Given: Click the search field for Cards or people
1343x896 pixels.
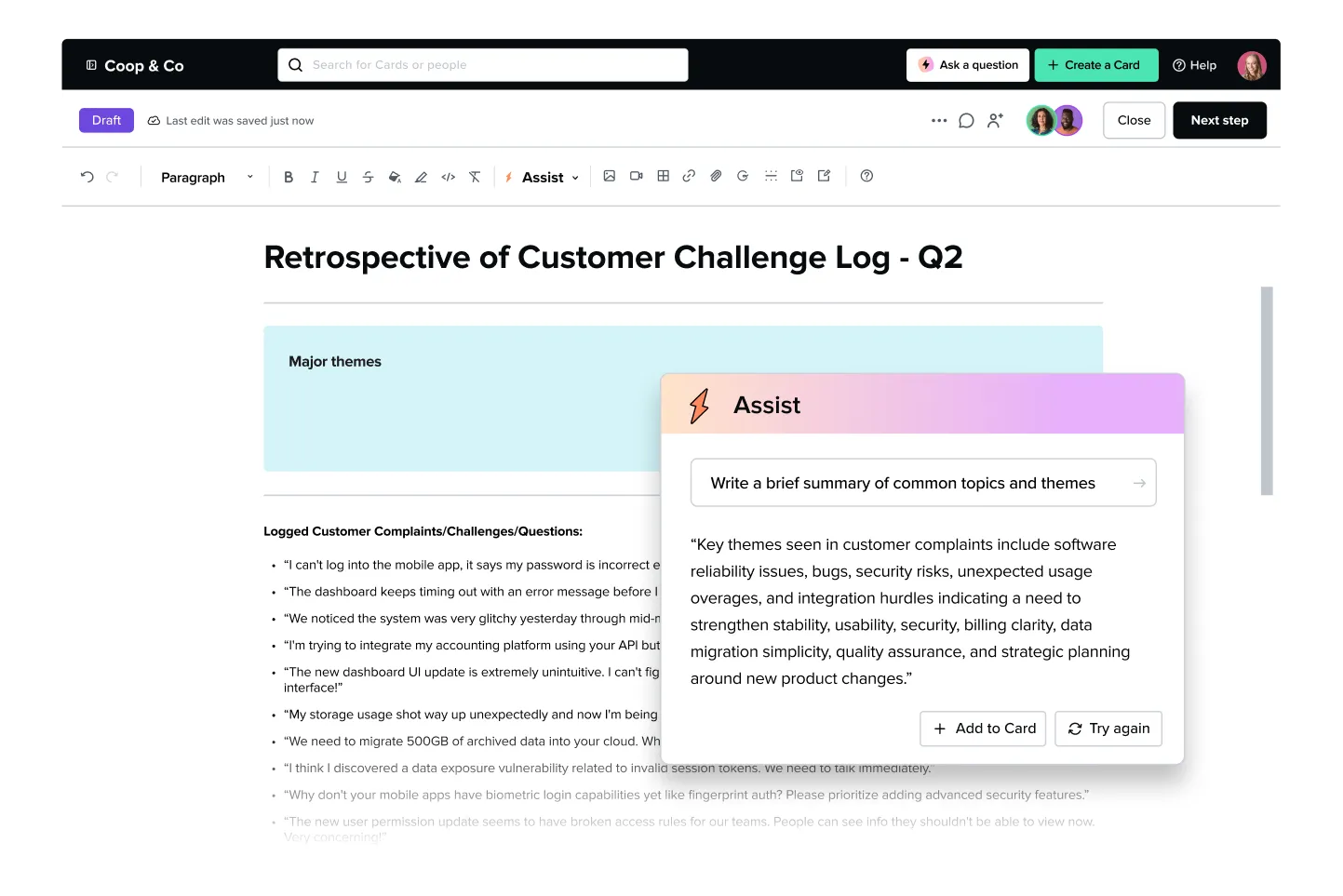Looking at the screenshot, I should 482,64.
